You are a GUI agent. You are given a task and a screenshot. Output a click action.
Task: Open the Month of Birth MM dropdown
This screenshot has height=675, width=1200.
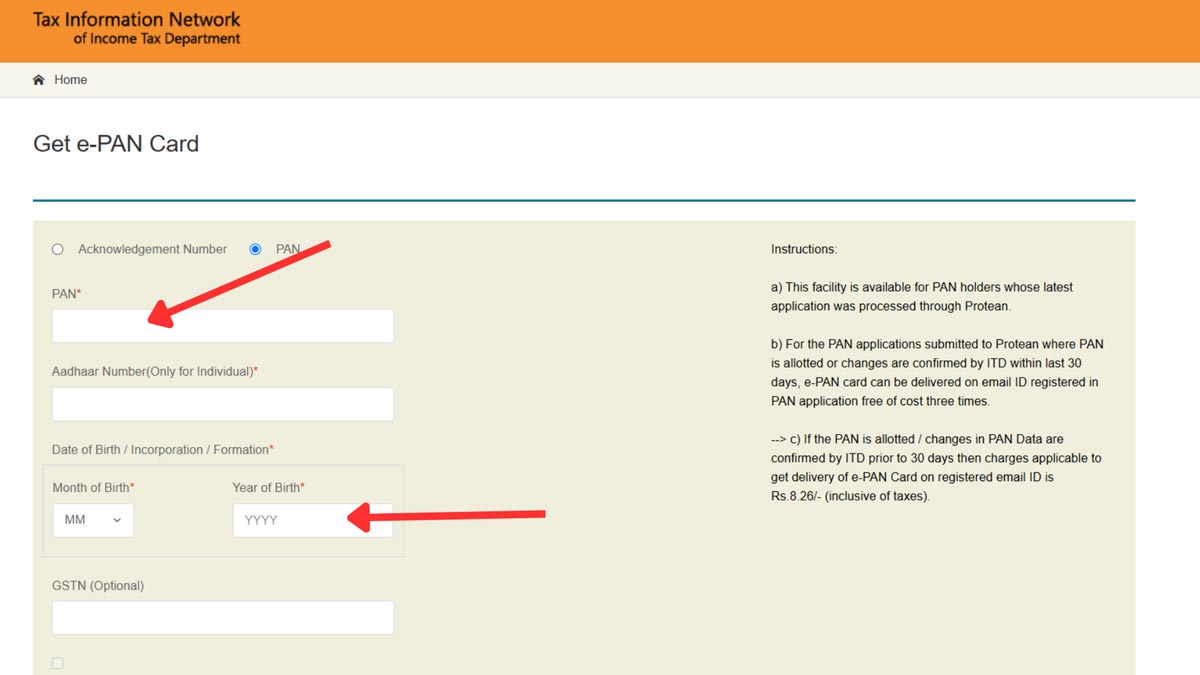click(x=92, y=520)
